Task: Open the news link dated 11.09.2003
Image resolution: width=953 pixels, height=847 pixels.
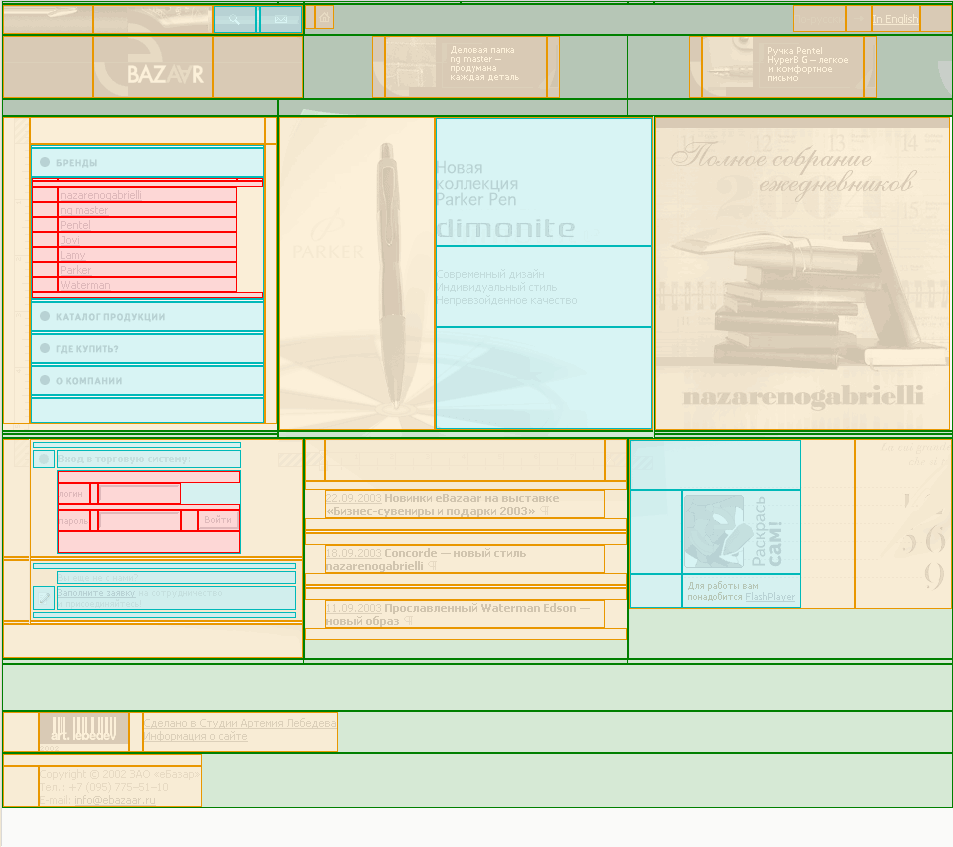Action: coord(354,608)
